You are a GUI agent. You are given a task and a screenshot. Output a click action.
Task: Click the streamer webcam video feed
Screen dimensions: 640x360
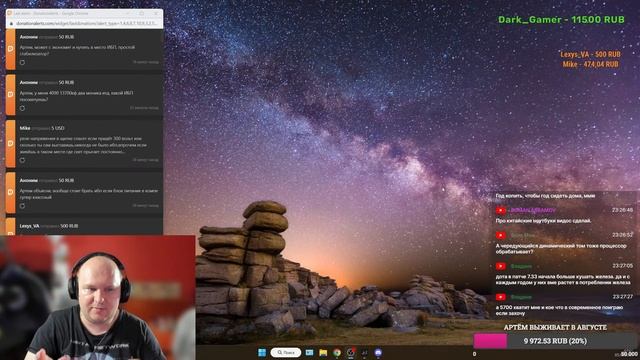pyautogui.click(x=98, y=298)
